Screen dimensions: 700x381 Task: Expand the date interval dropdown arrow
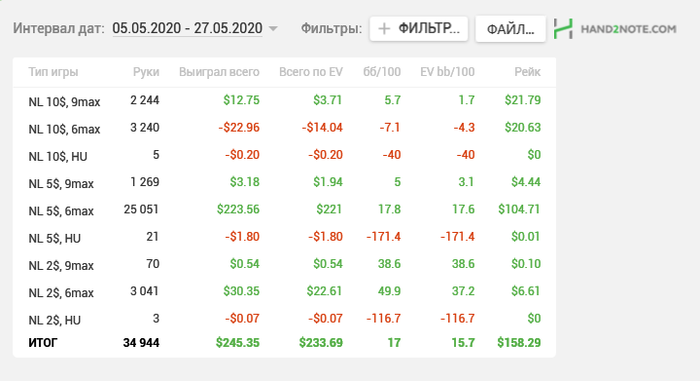(273, 29)
